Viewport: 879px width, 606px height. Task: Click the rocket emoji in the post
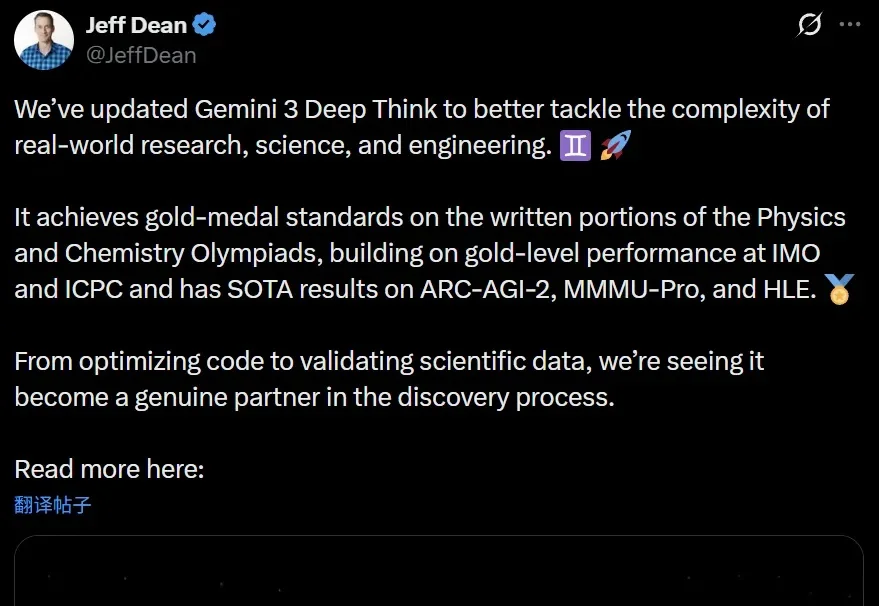pos(612,146)
